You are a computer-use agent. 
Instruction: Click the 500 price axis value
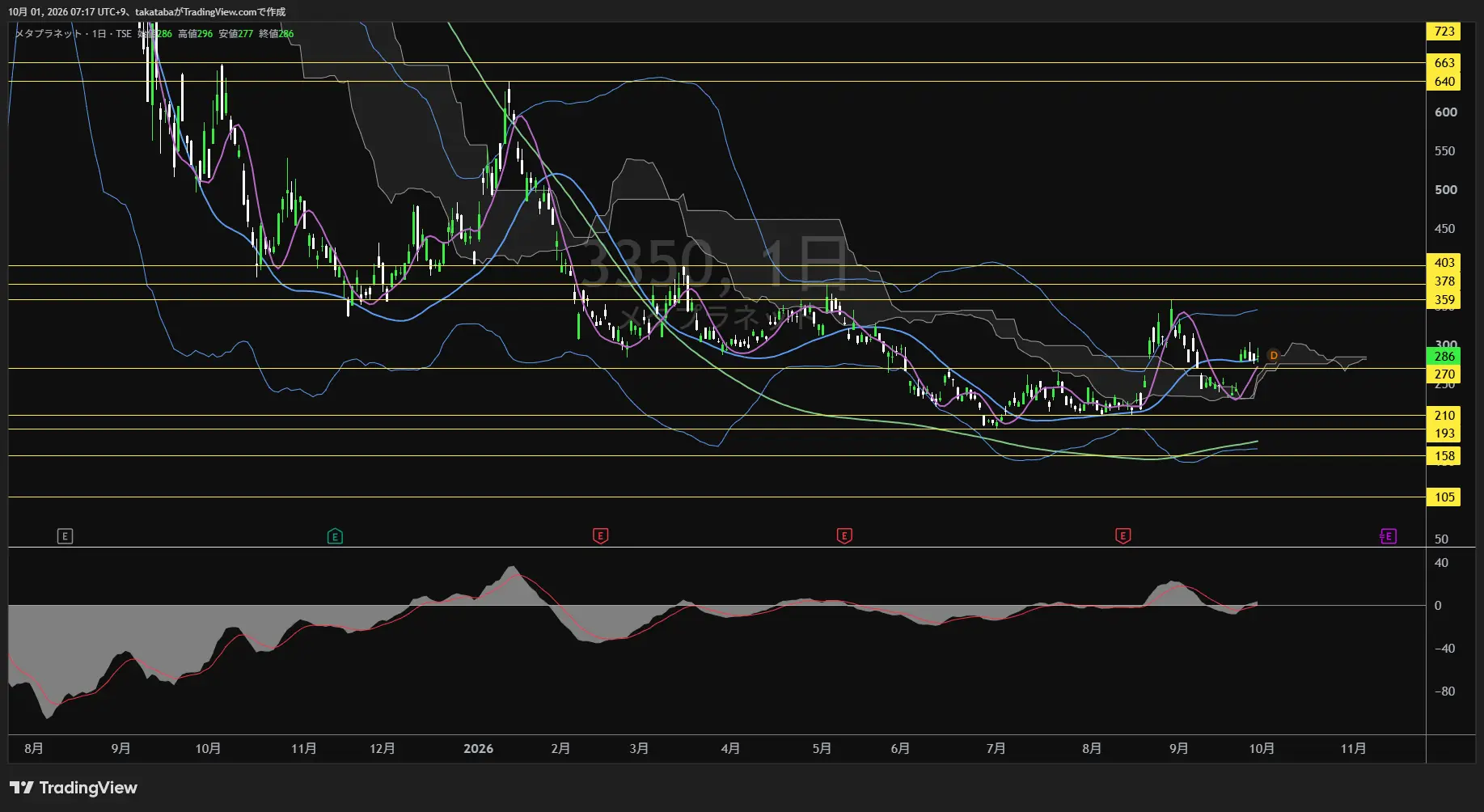coord(1445,190)
